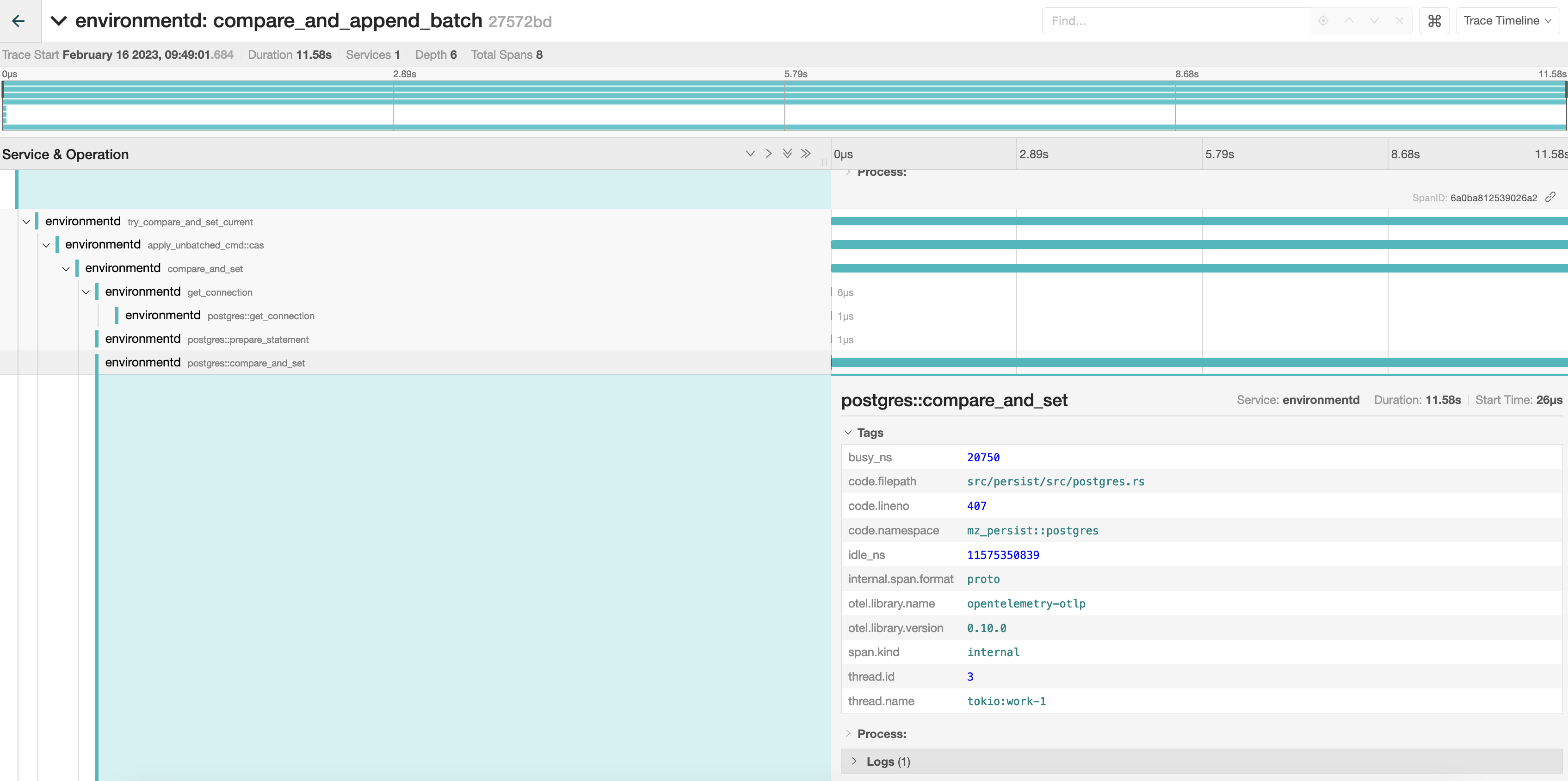Clear the find search with X icon
1568x781 pixels.
[1399, 21]
